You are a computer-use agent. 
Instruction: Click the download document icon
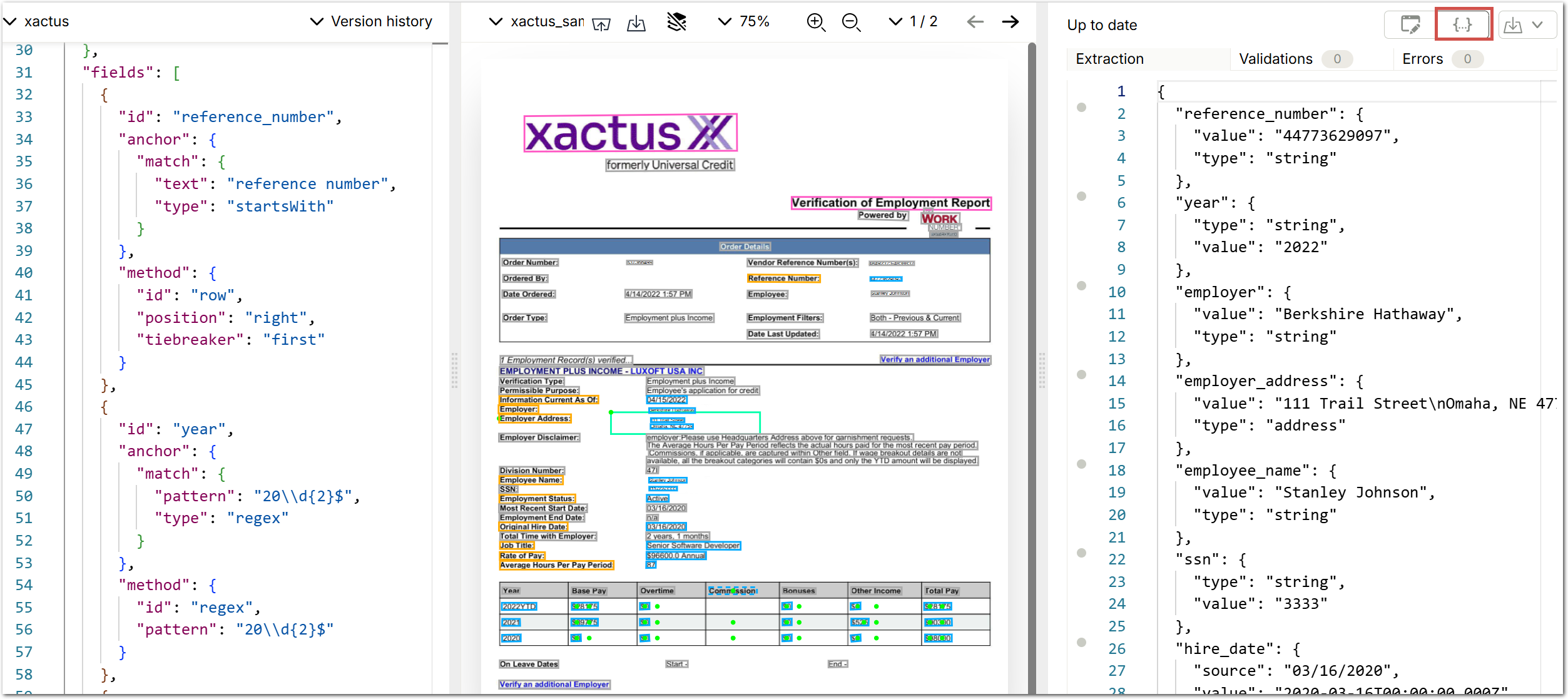click(x=636, y=23)
